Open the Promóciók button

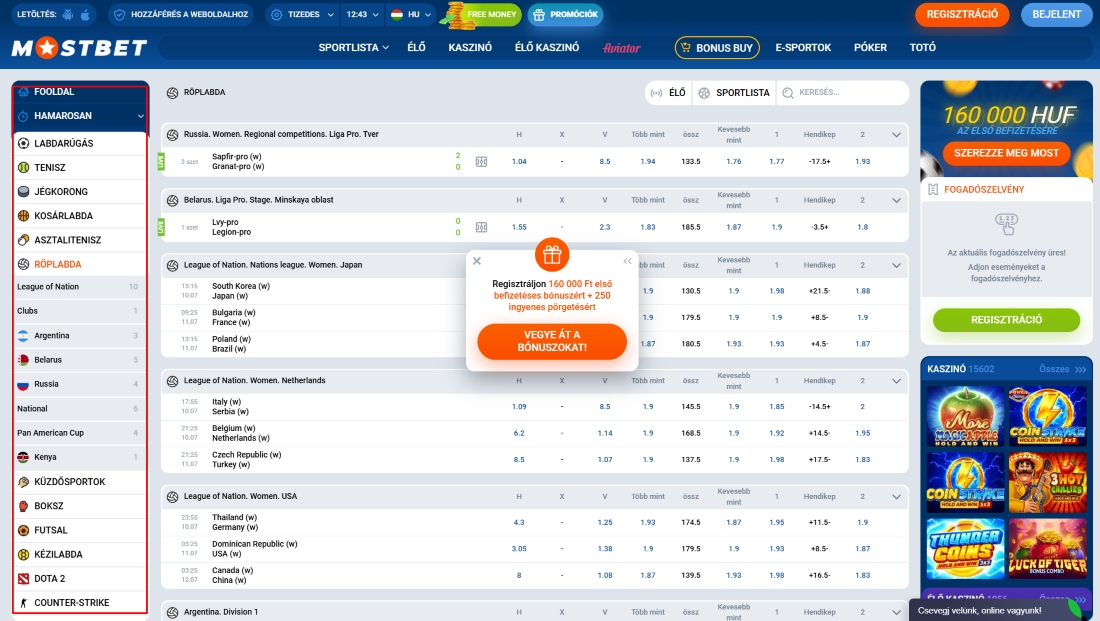pos(565,14)
